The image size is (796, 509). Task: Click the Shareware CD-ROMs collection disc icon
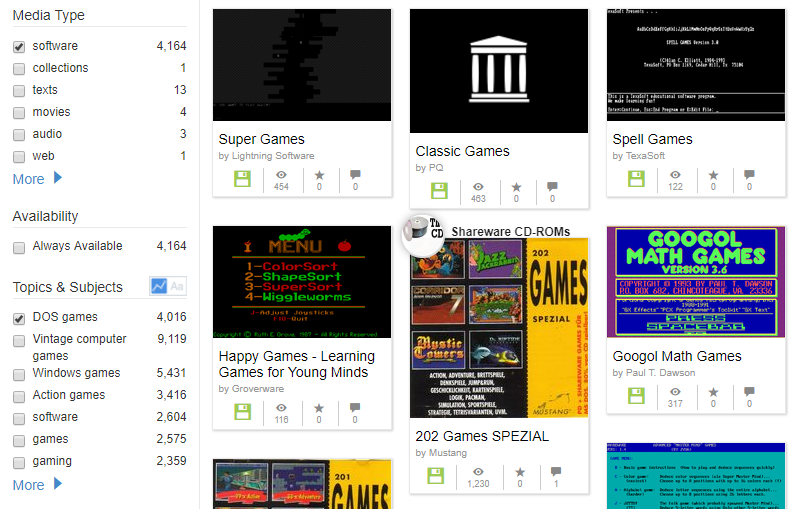pyautogui.click(x=422, y=233)
